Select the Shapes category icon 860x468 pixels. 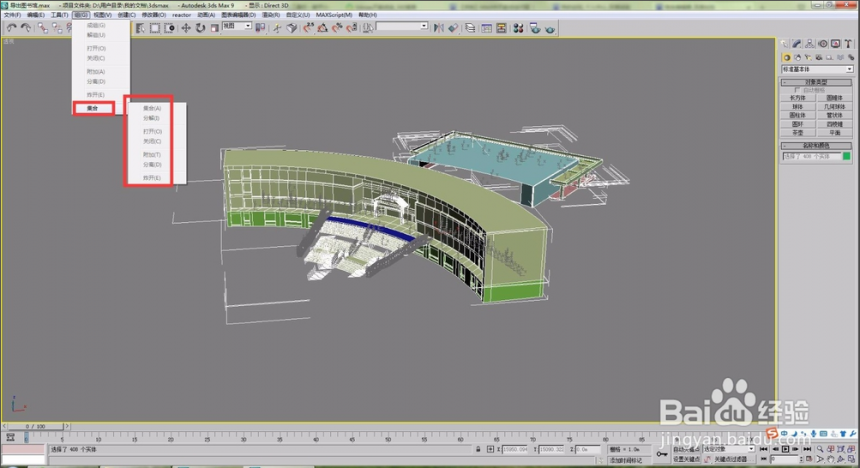pos(797,57)
